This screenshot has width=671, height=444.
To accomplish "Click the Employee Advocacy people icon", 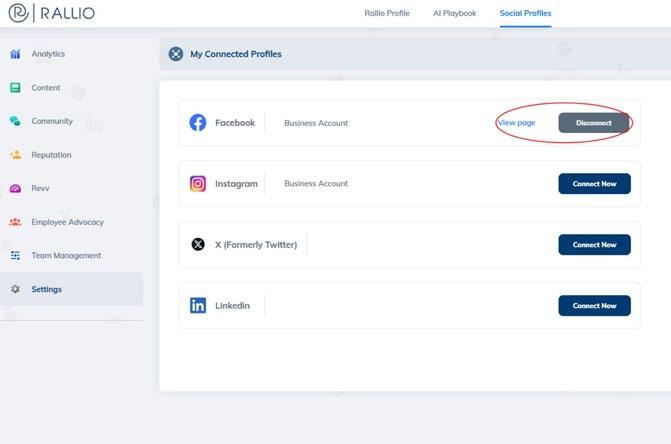I will (15, 222).
